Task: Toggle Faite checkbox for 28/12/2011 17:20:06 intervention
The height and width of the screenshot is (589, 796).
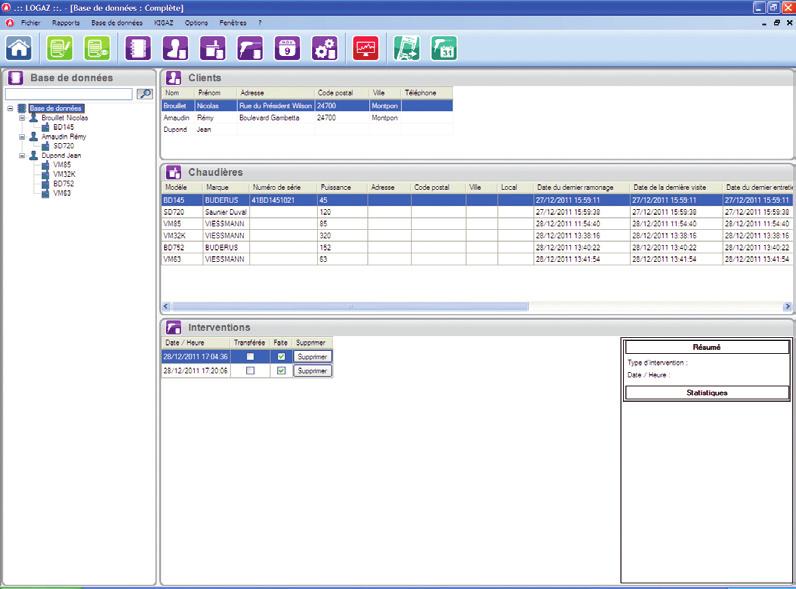Action: click(281, 371)
